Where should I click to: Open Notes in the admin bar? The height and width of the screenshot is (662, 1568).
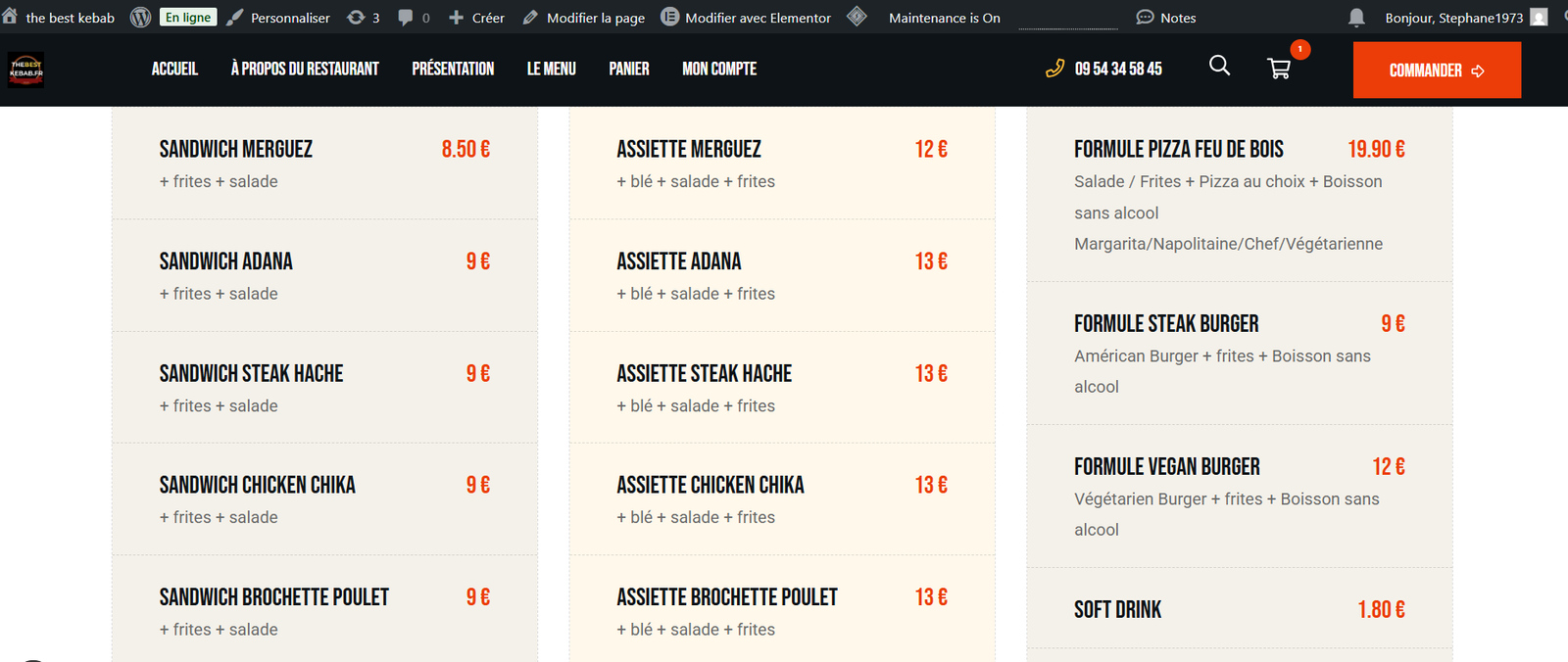tap(1166, 18)
